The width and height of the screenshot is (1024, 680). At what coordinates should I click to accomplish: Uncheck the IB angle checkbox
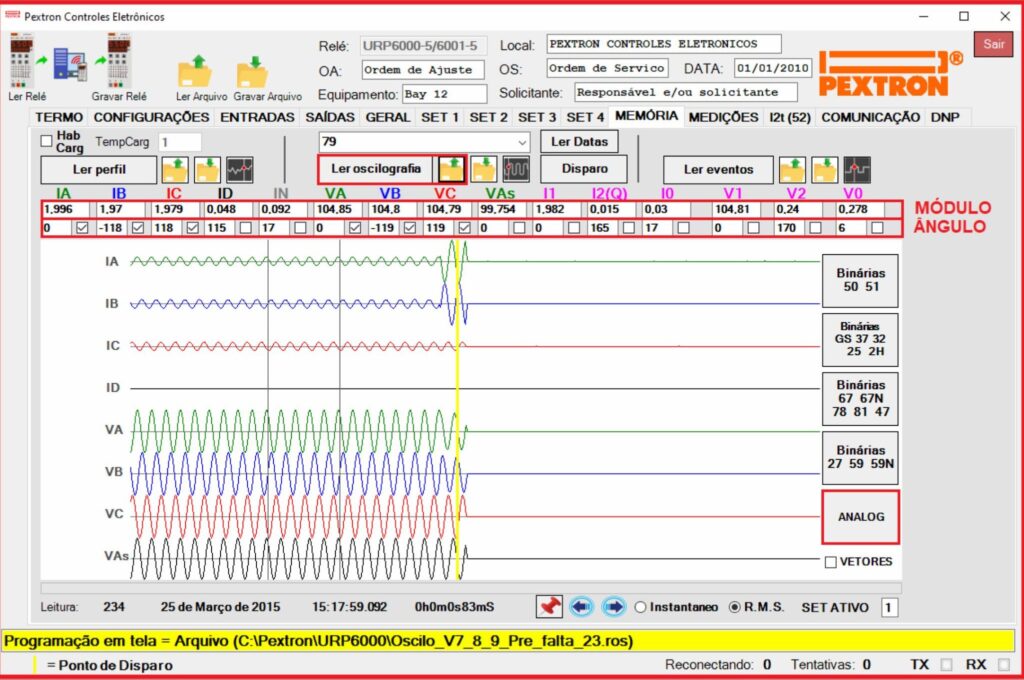[138, 228]
